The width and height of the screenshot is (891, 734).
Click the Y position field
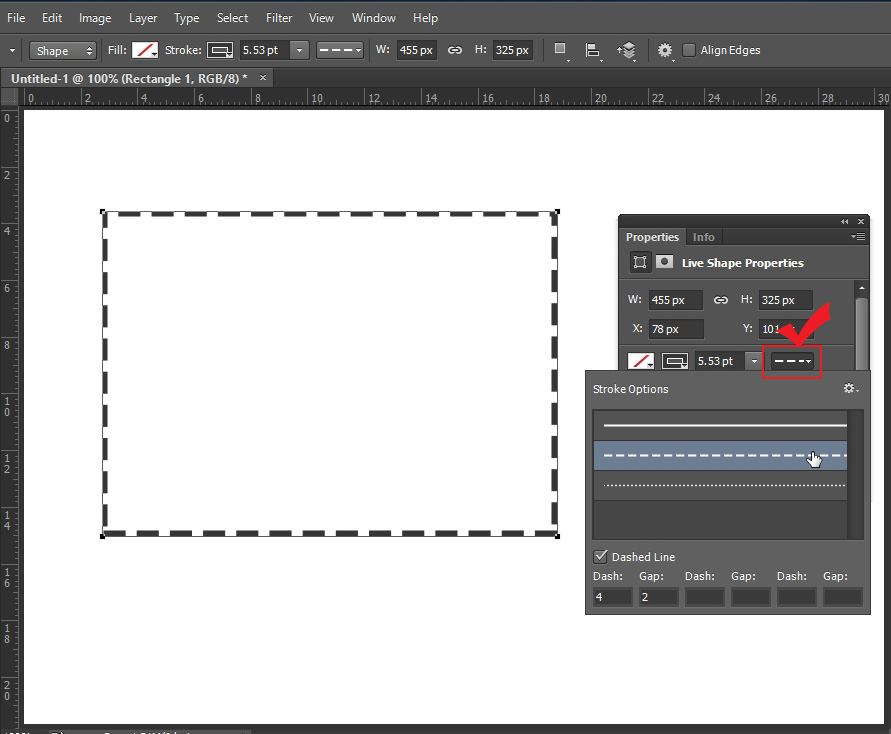point(785,329)
